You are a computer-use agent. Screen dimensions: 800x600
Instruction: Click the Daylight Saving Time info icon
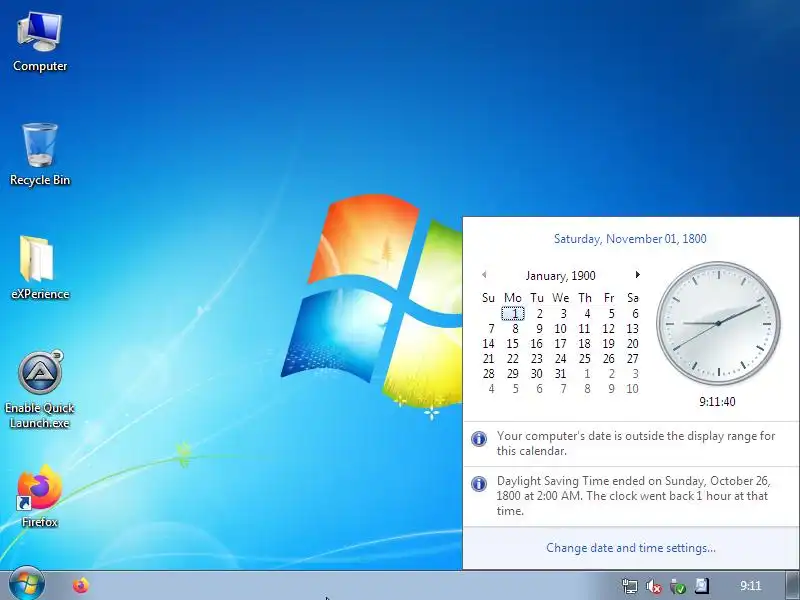click(x=479, y=484)
